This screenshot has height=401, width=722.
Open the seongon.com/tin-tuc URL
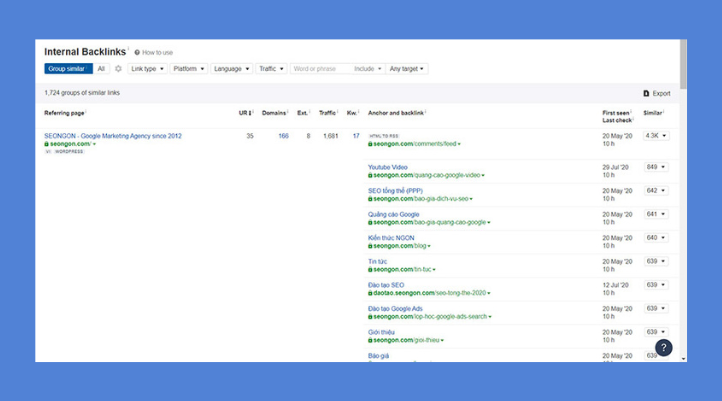coord(402,269)
